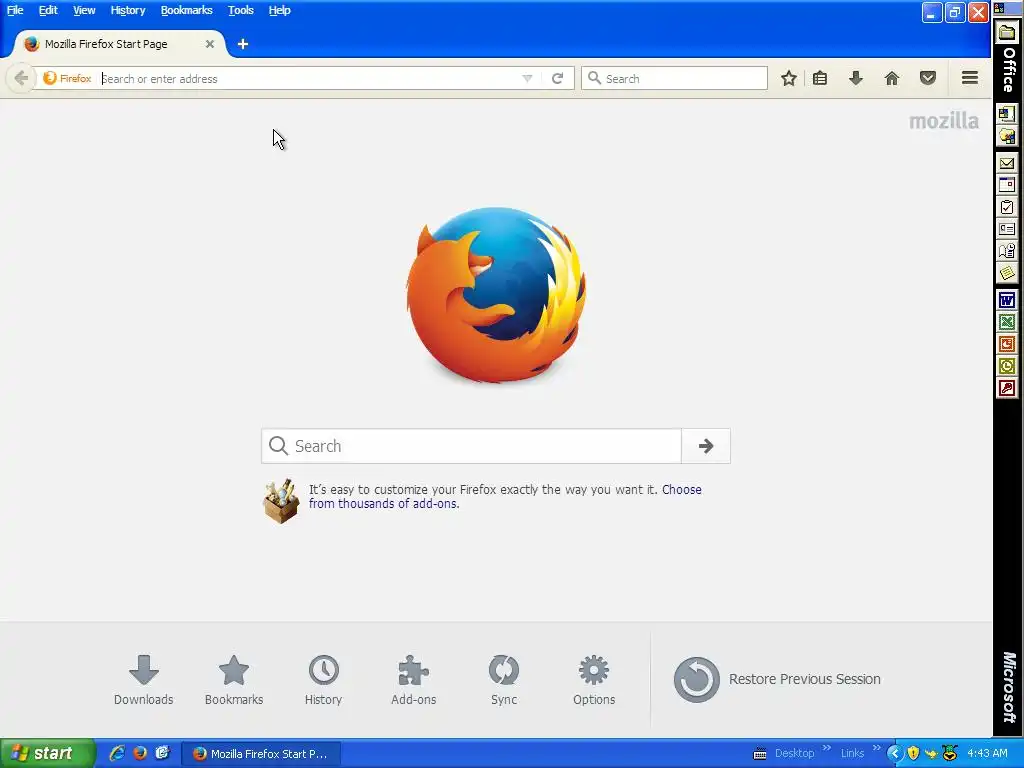
Task: Save to Pocket icon
Action: 928,78
